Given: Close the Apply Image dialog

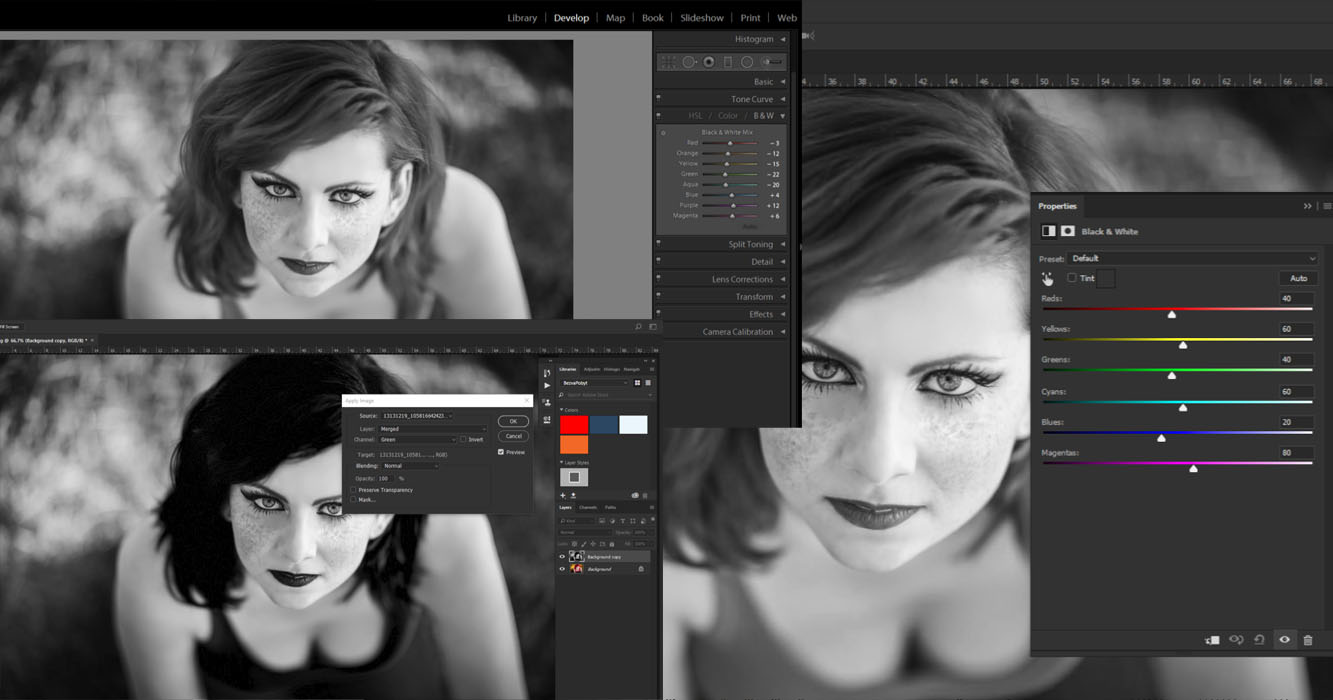Looking at the screenshot, I should [527, 401].
